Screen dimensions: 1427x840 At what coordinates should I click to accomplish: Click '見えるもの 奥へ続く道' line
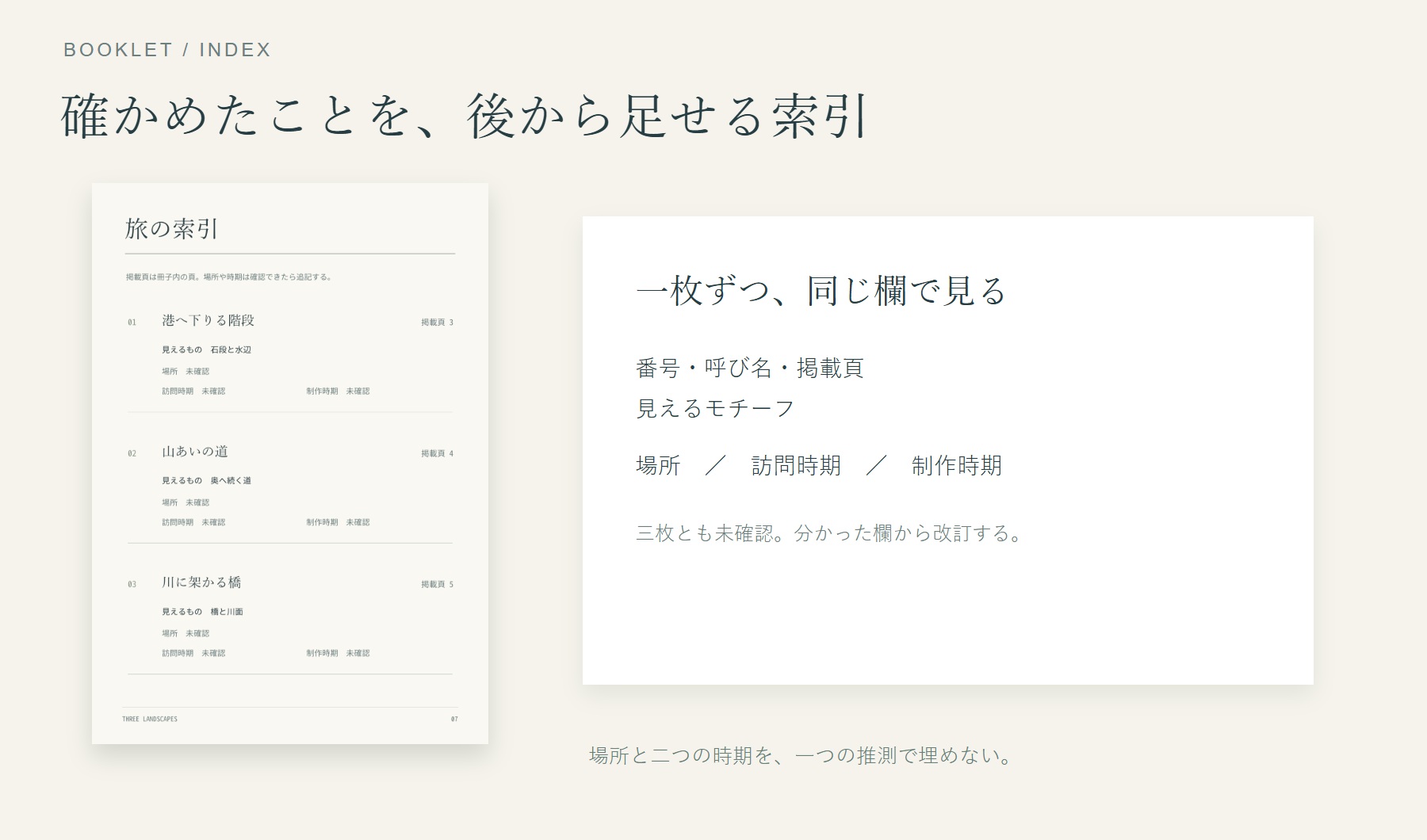point(207,480)
